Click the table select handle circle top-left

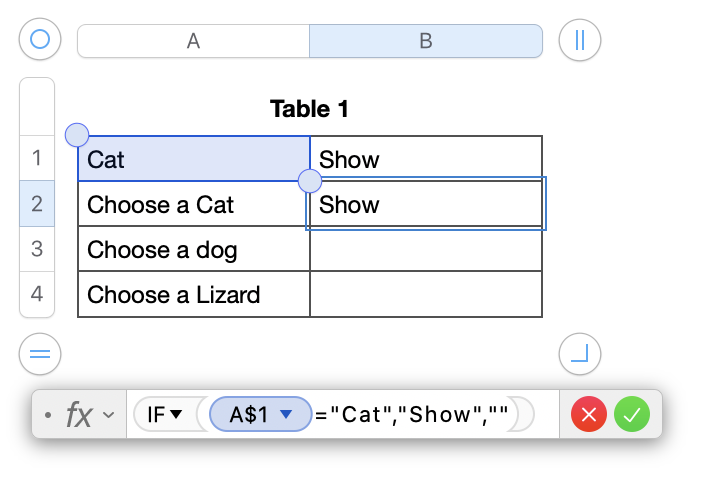point(40,40)
